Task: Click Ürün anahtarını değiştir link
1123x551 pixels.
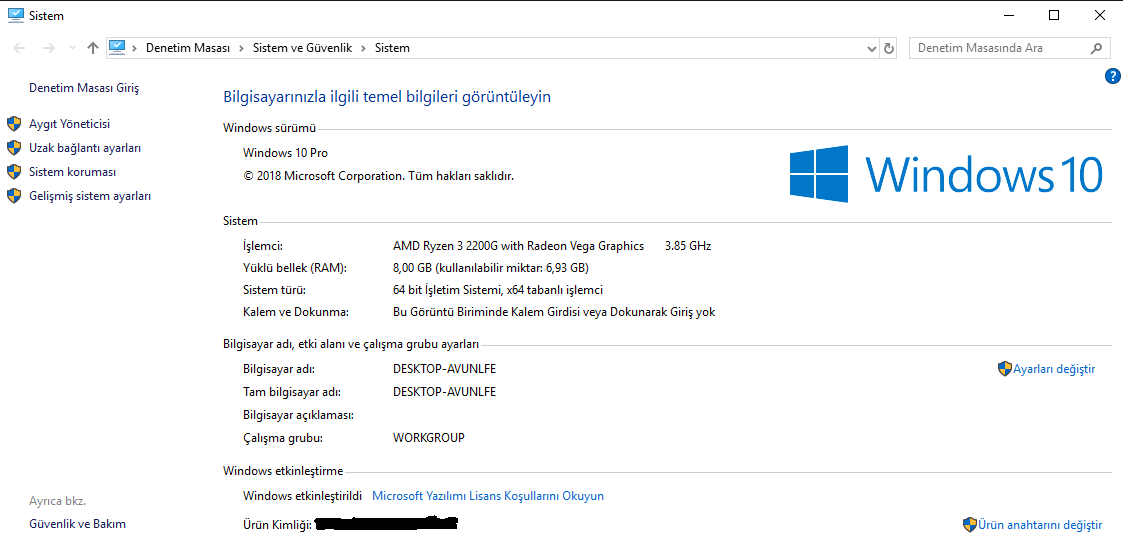Action: (1040, 524)
